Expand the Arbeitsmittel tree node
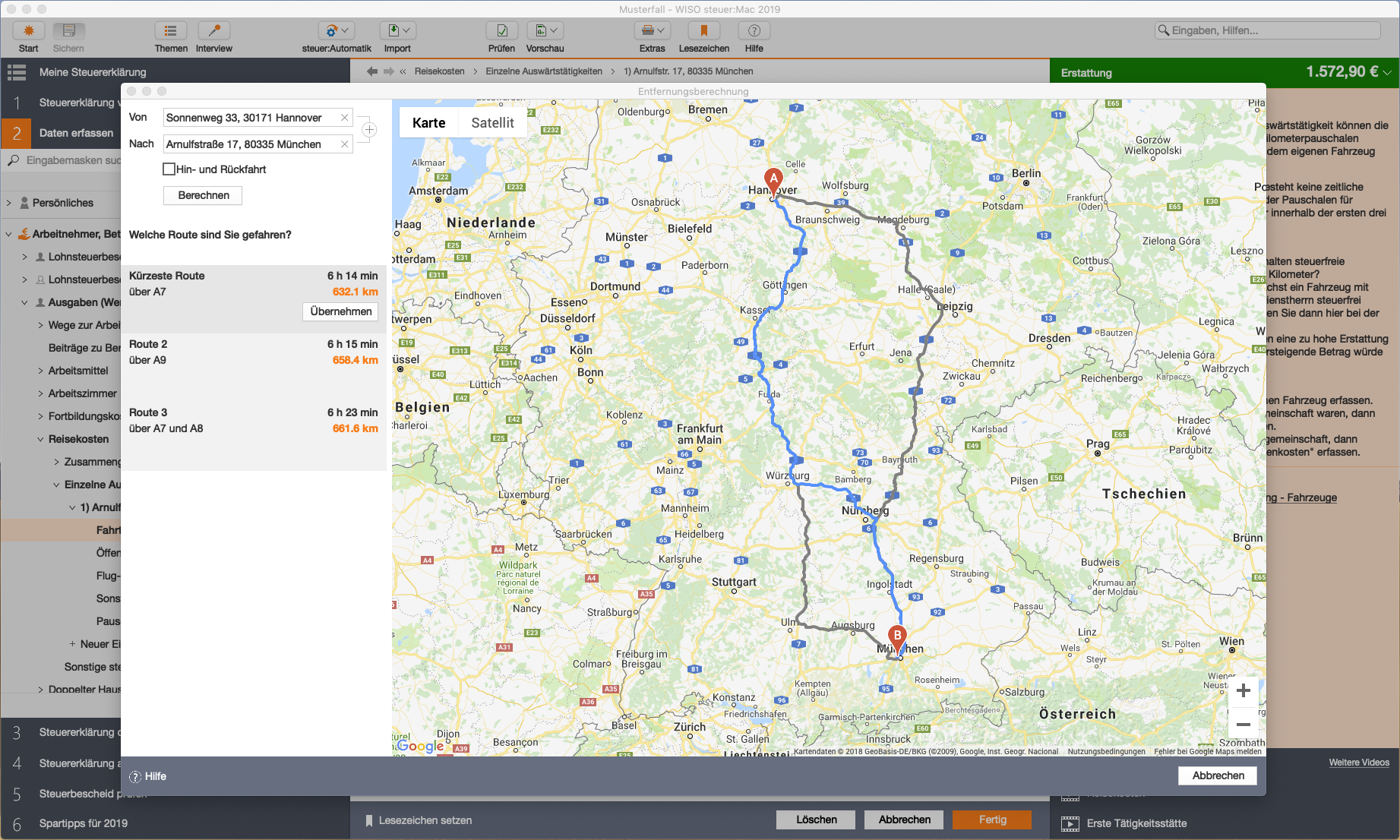The width and height of the screenshot is (1400, 840). [x=40, y=371]
